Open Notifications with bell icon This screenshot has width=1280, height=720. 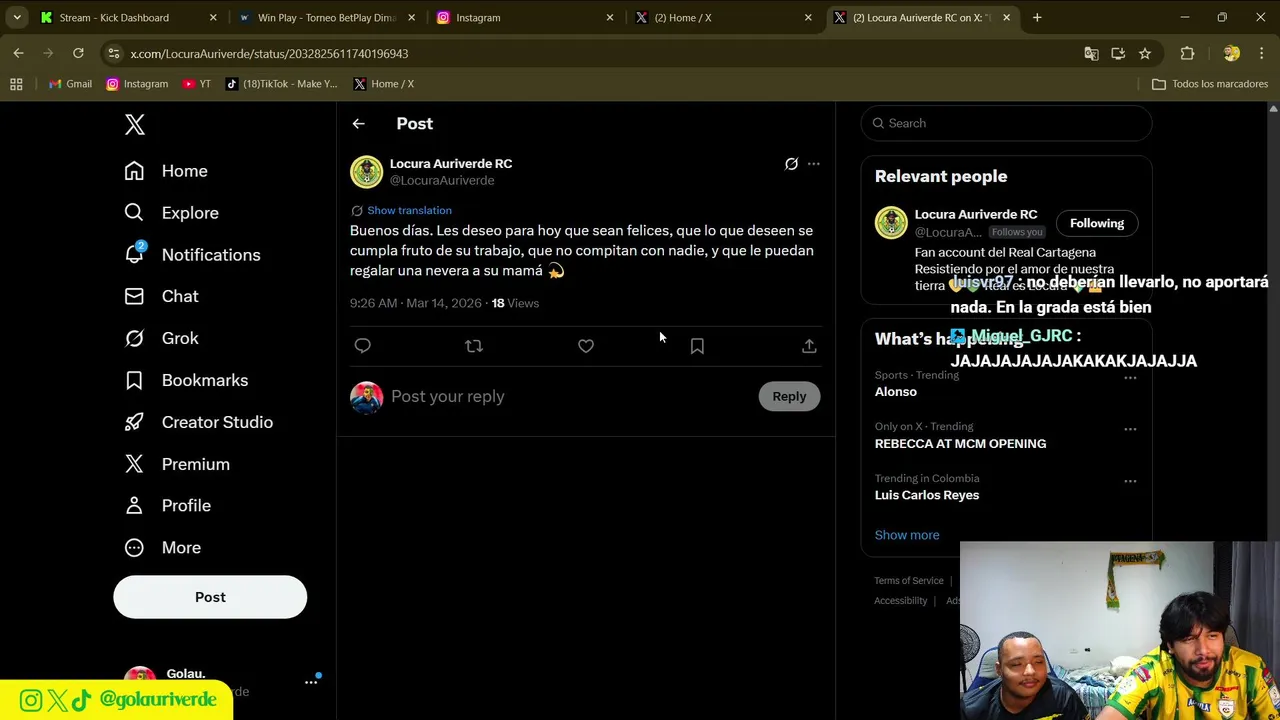pyautogui.click(x=192, y=255)
